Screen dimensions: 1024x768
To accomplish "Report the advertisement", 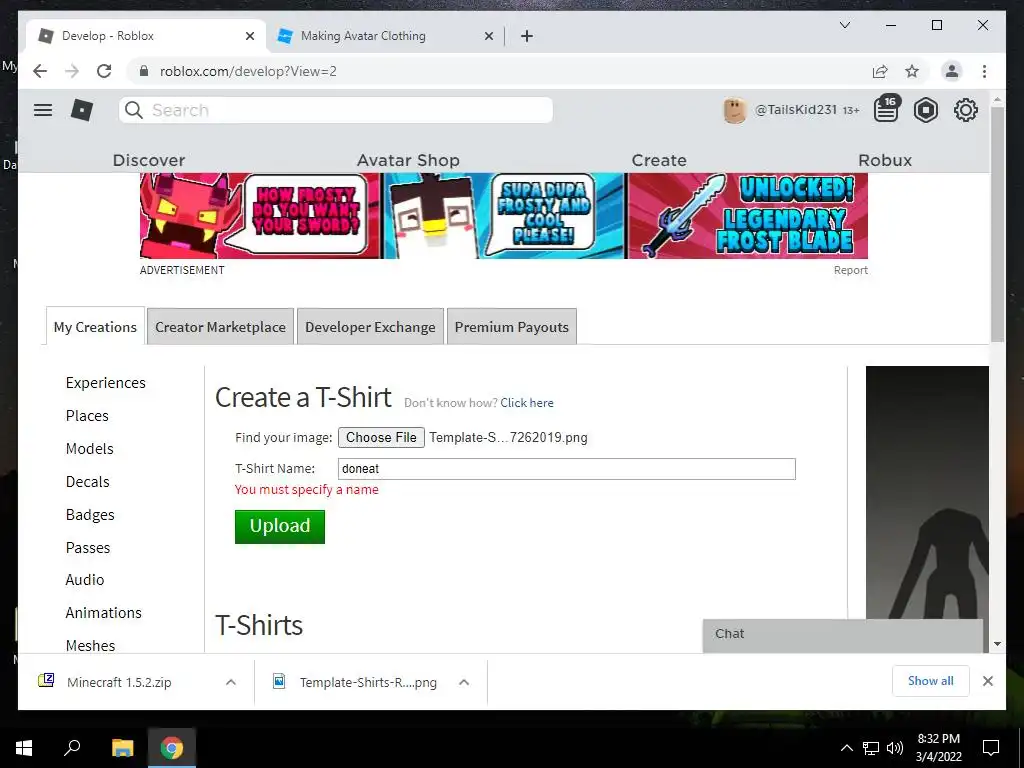I will [x=850, y=270].
